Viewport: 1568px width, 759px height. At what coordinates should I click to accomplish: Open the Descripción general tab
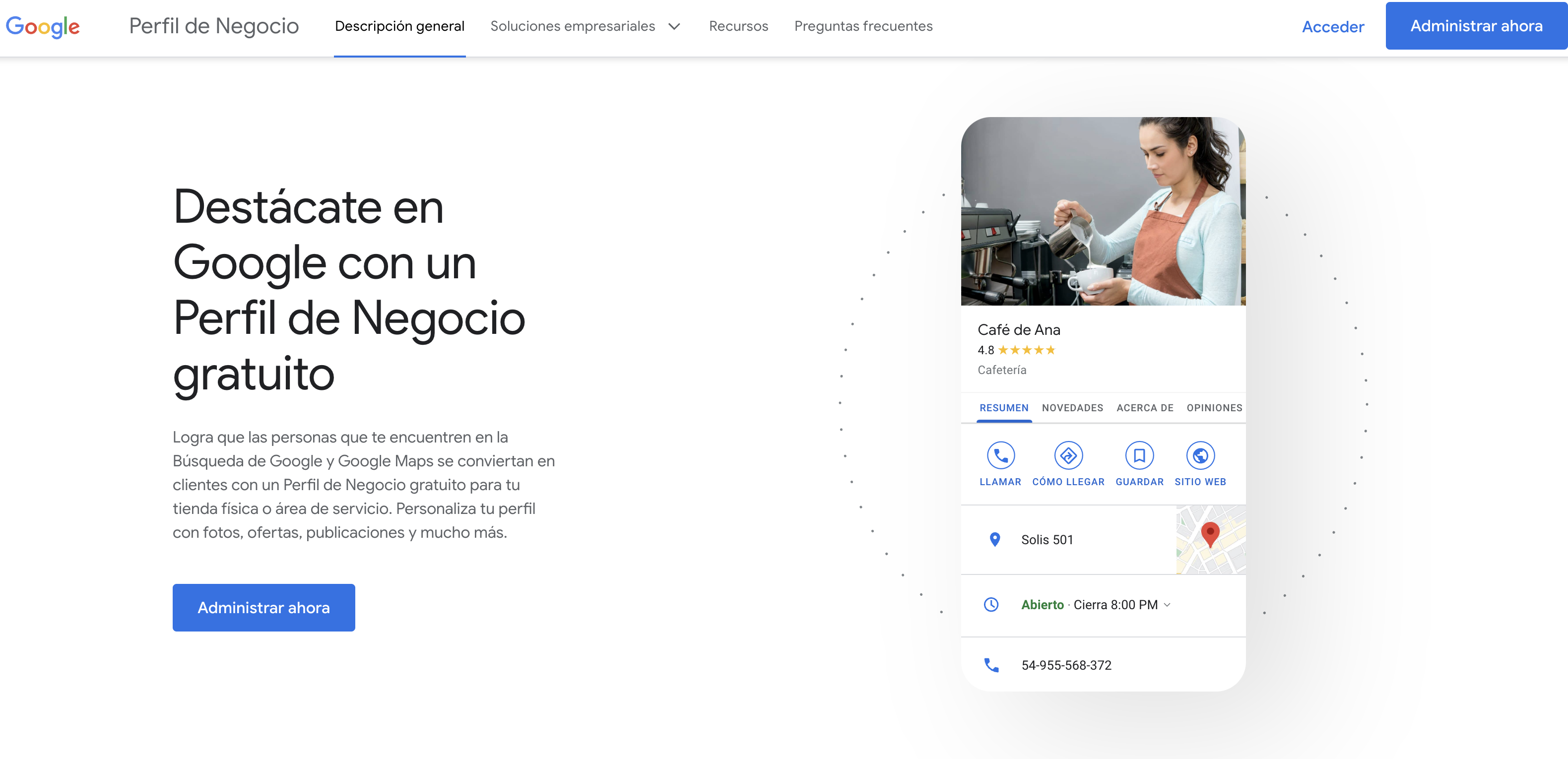point(399,26)
